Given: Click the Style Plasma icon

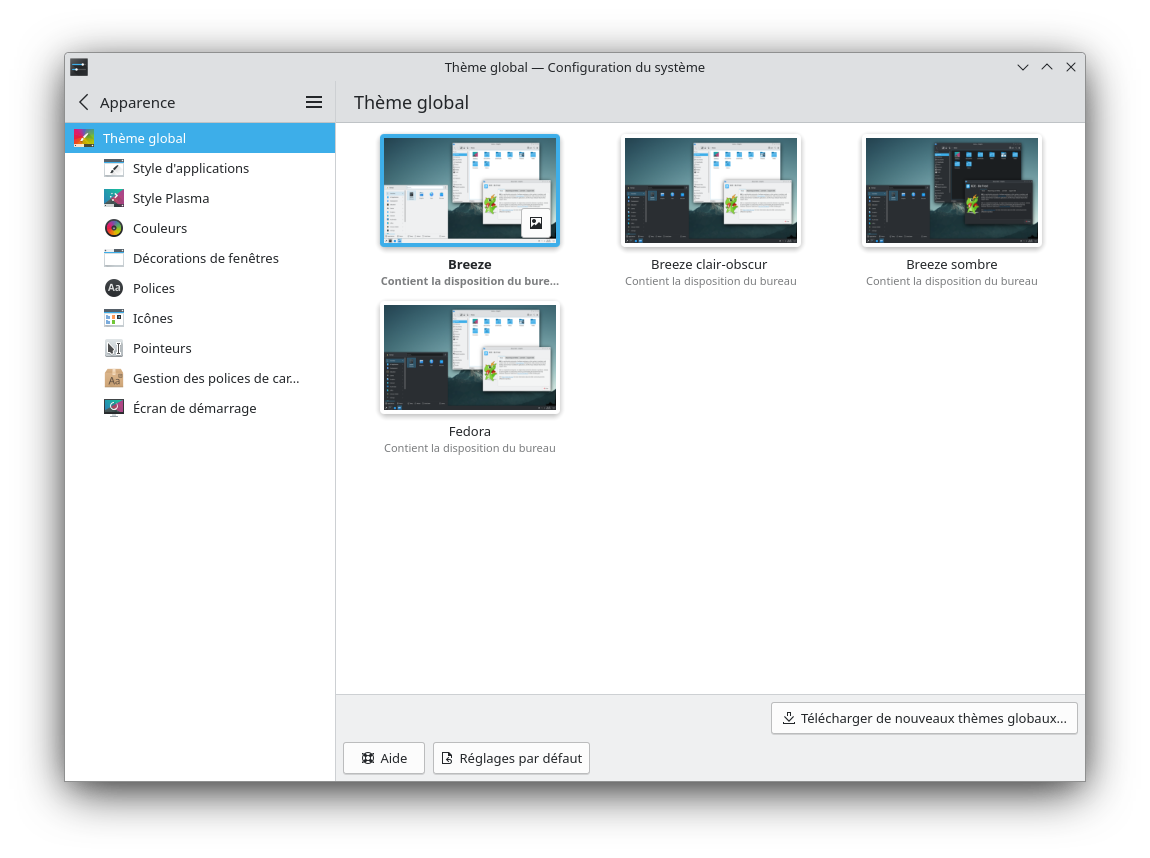Looking at the screenshot, I should pos(114,198).
